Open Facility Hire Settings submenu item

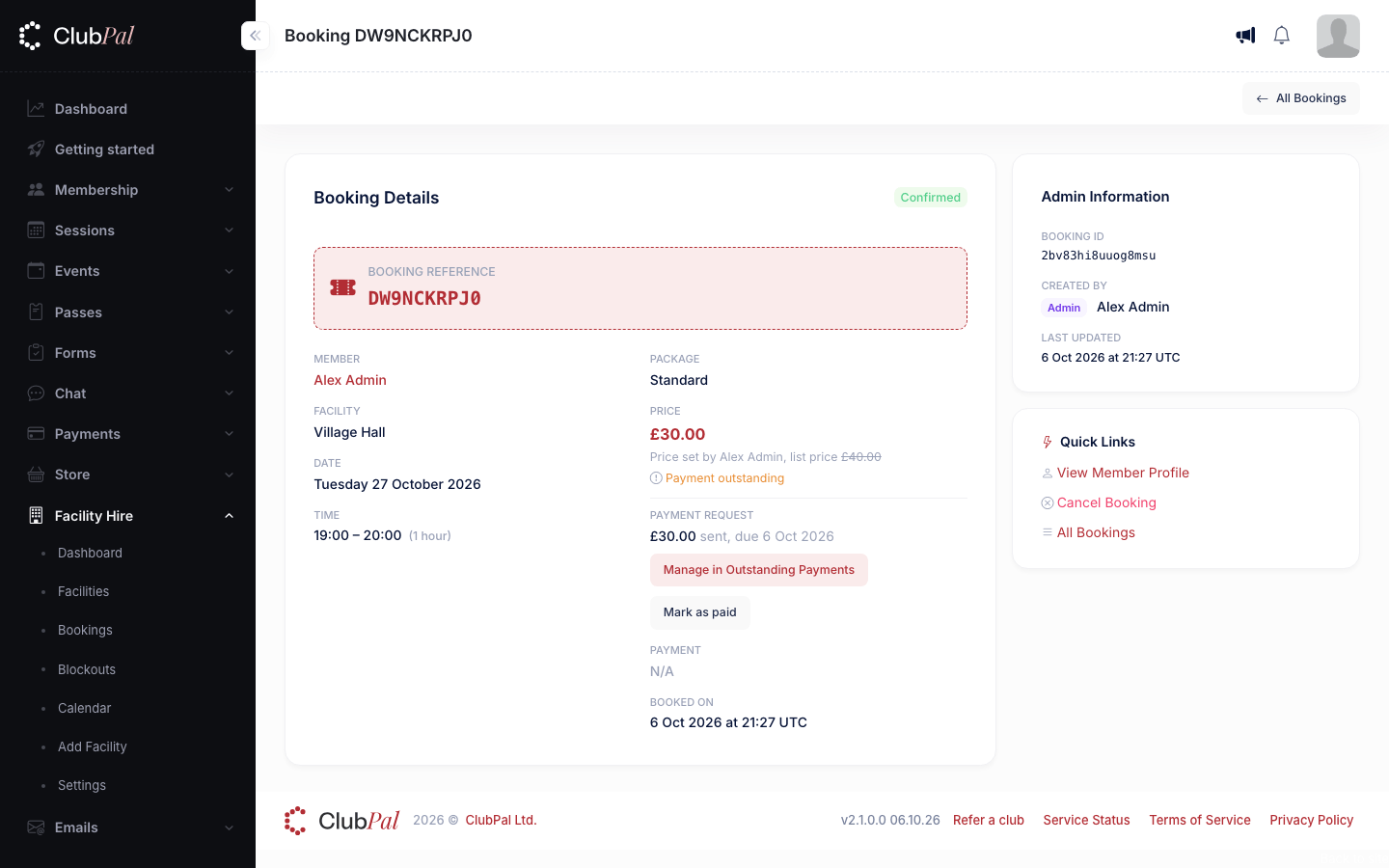pos(82,785)
